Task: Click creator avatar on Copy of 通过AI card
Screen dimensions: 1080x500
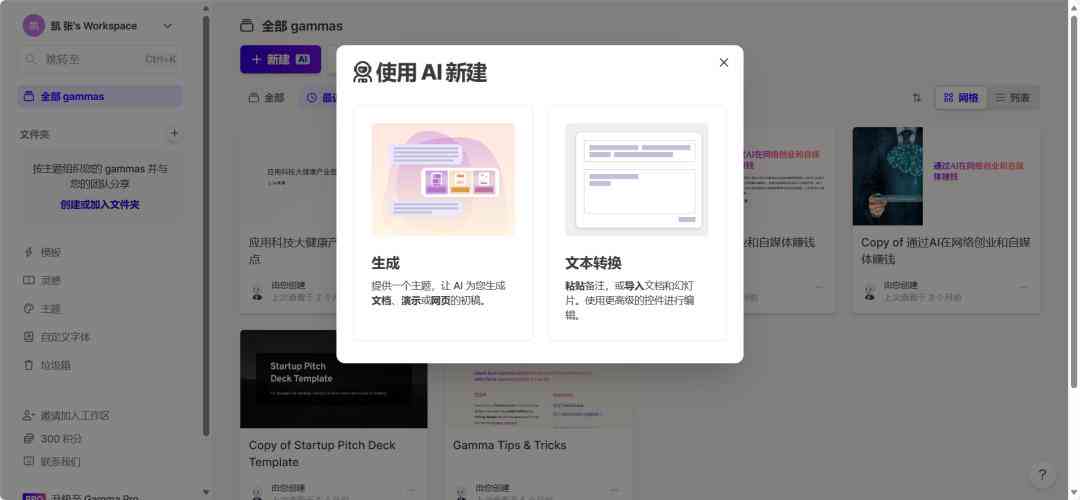Action: point(869,291)
